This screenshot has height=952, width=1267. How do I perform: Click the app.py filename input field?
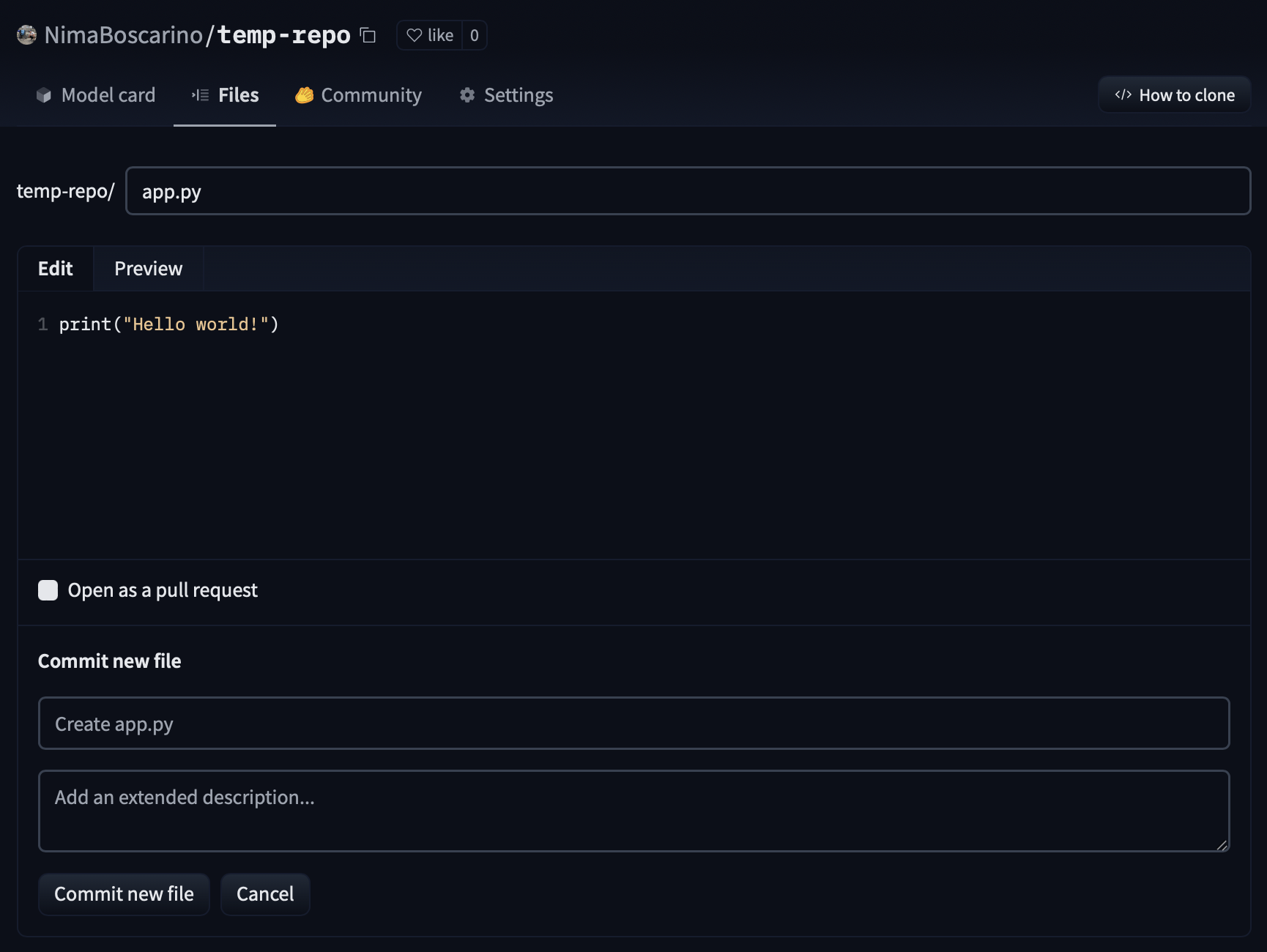(688, 191)
